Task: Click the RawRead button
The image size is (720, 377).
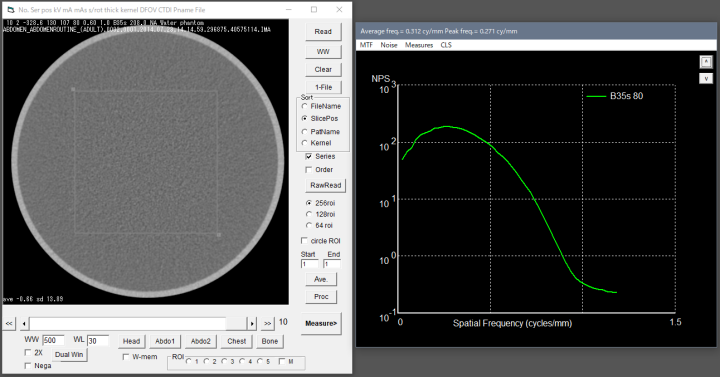Action: coord(326,186)
